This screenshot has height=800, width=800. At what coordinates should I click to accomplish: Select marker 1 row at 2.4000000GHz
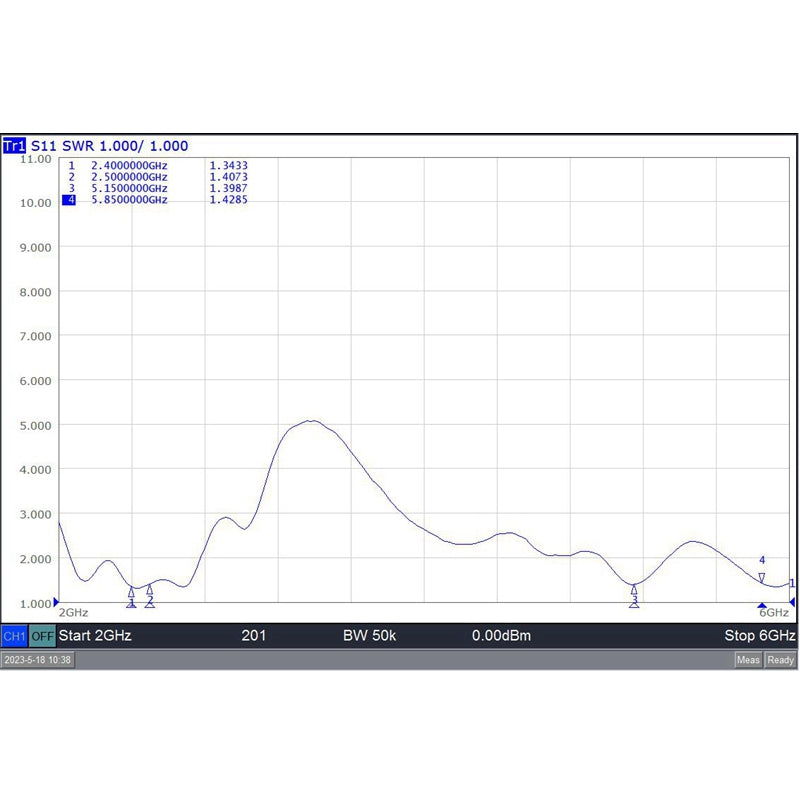(129, 165)
